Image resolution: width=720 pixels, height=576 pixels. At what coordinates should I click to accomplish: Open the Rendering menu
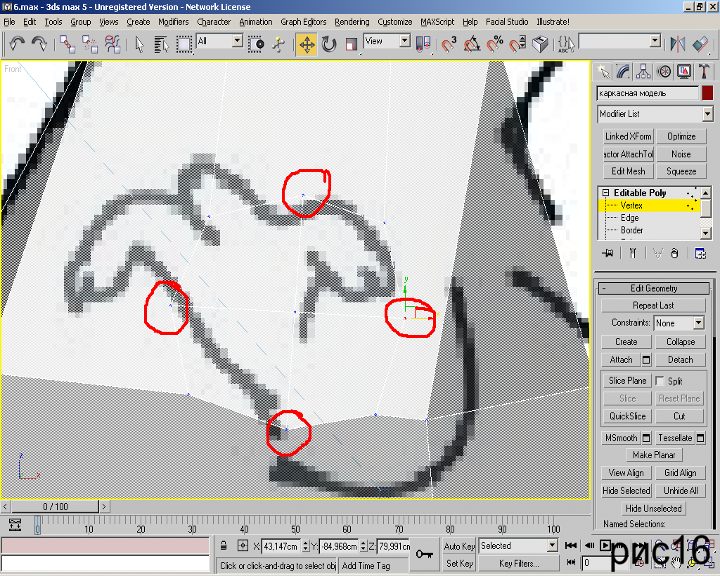351,21
